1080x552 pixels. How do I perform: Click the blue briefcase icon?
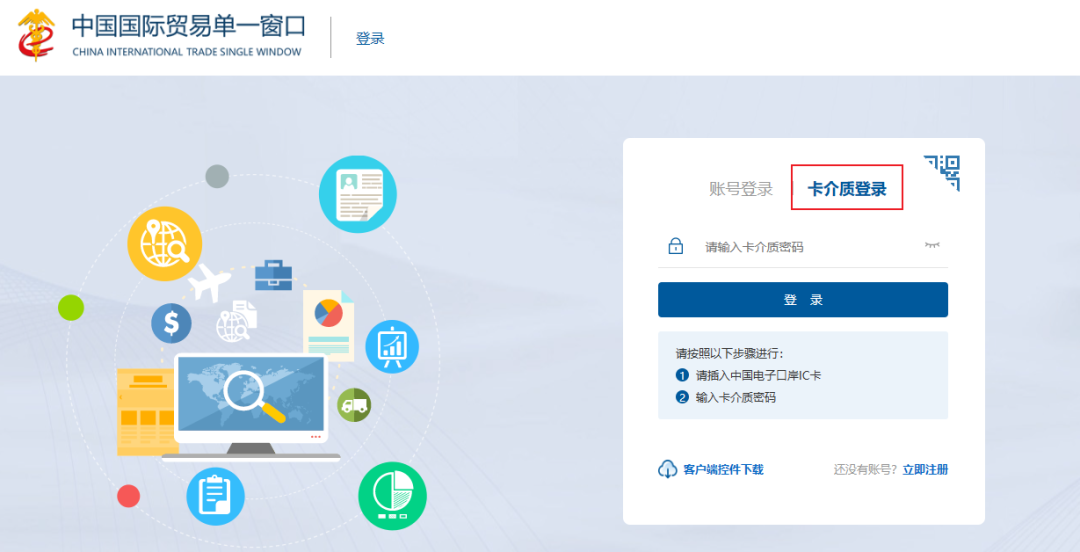tap(273, 275)
